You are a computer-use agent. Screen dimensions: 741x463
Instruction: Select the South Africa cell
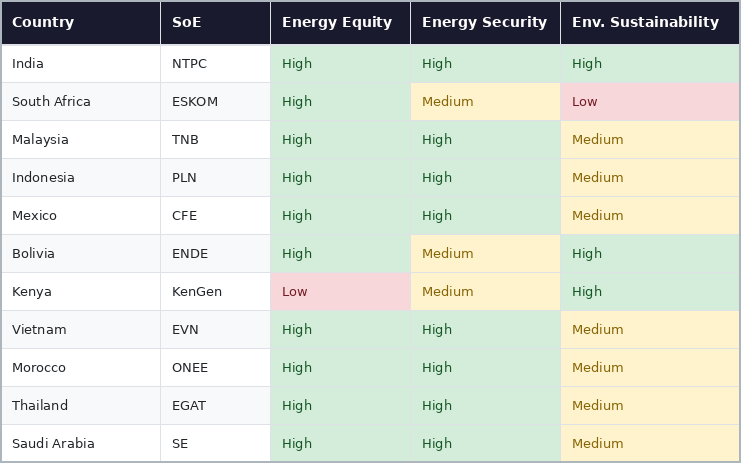coord(81,102)
